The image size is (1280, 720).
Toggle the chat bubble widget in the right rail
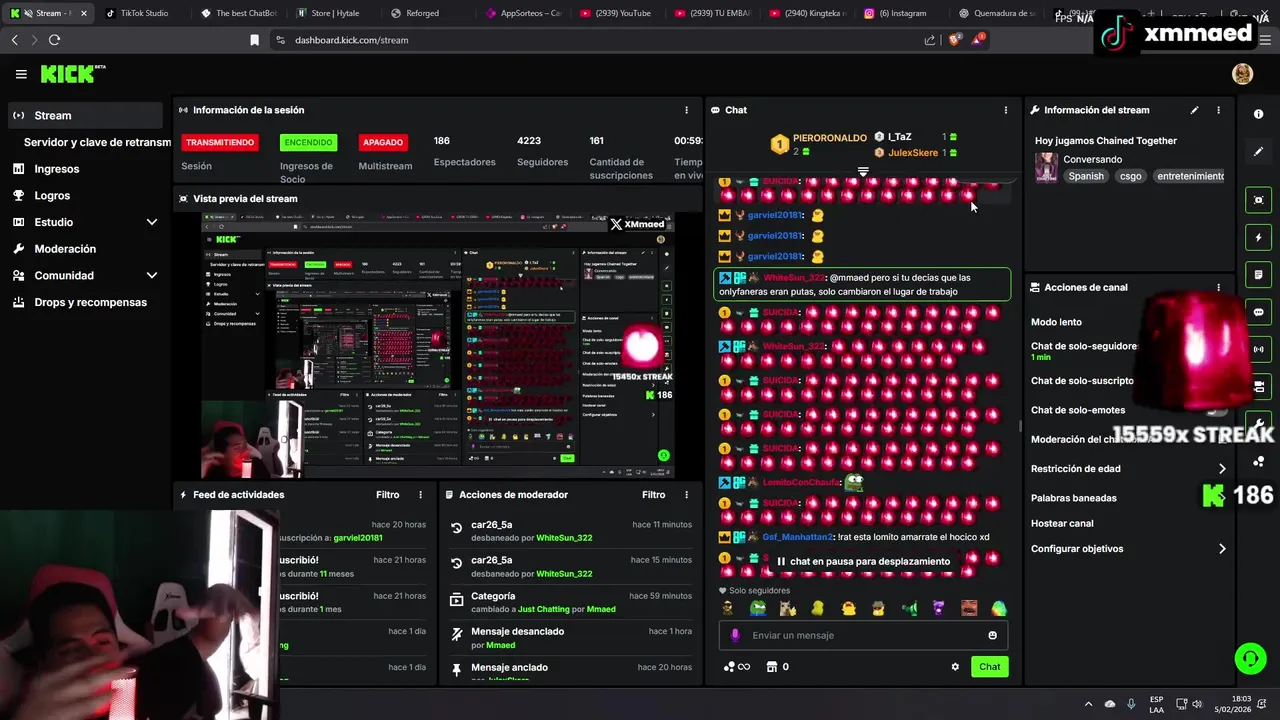pos(1259,312)
